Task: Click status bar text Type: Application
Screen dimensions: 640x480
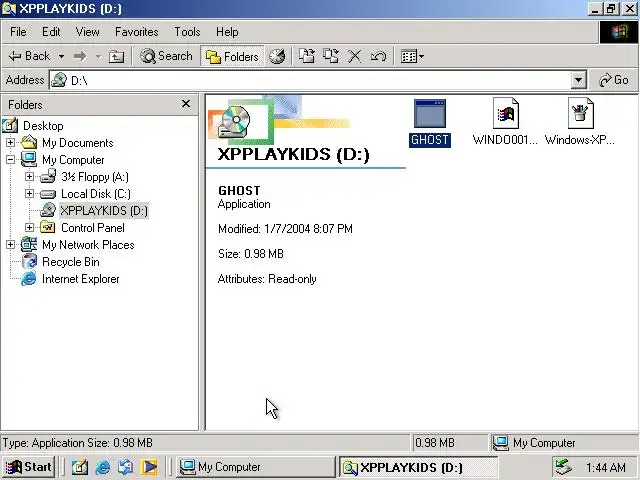Action: [x=78, y=443]
